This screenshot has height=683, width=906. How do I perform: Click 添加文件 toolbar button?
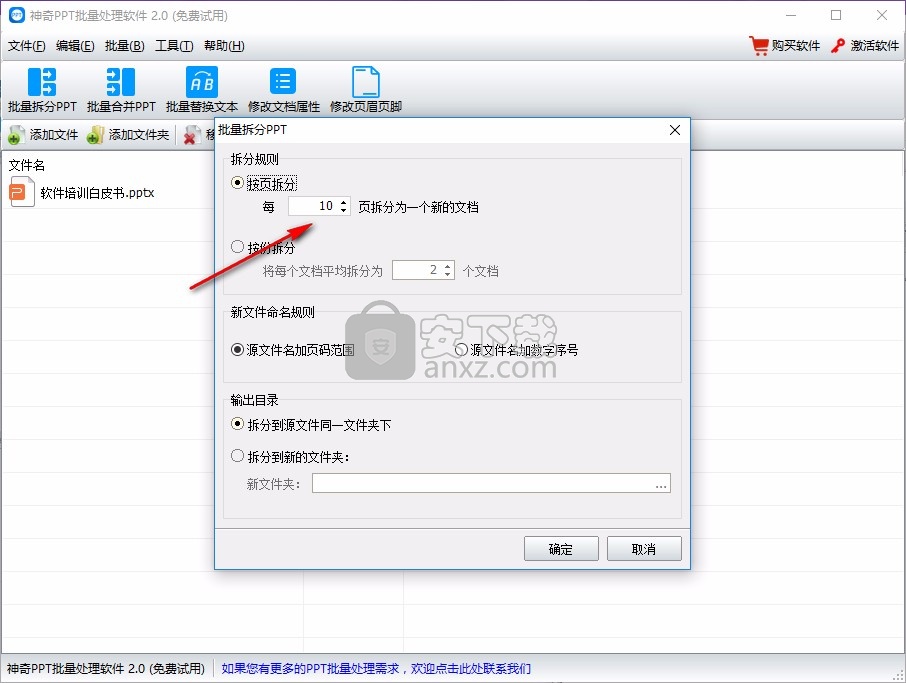[x=43, y=135]
